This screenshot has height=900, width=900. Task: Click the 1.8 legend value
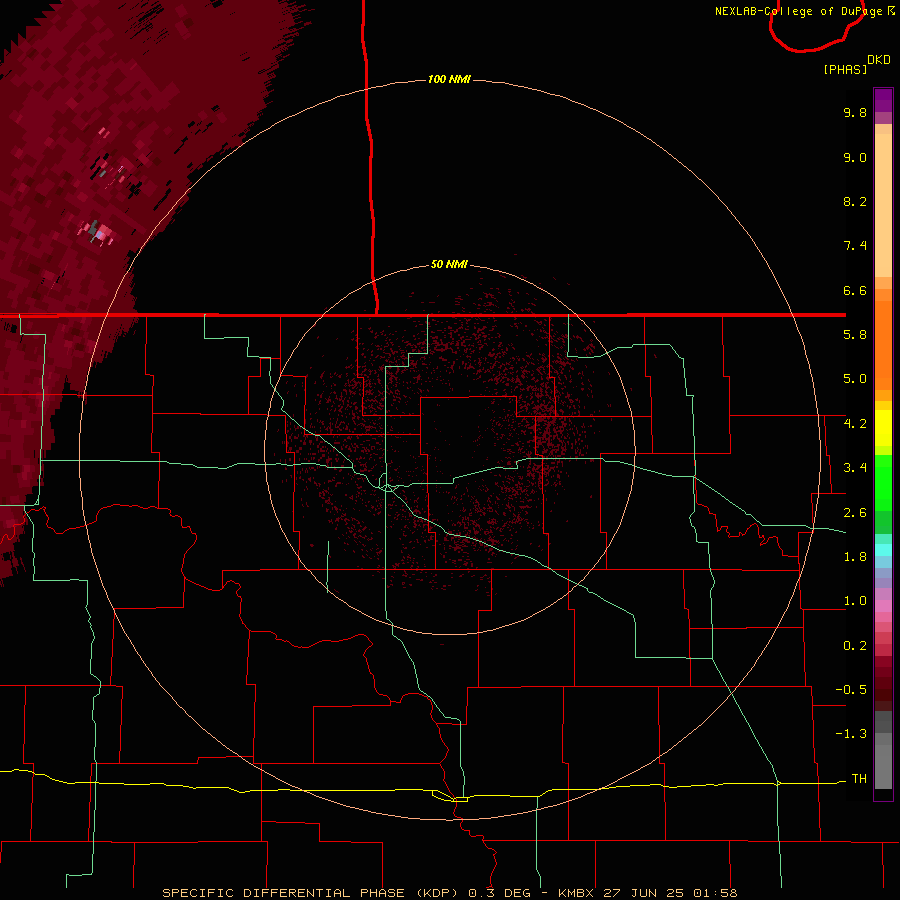pos(855,557)
